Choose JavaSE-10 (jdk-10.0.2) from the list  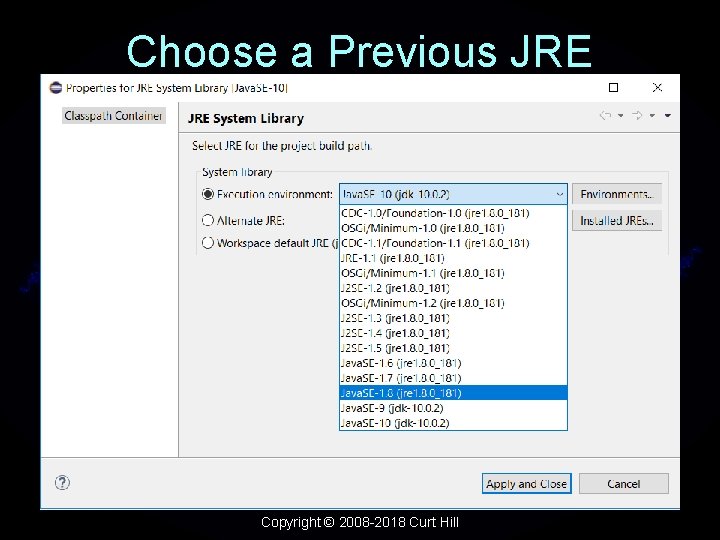[x=453, y=423]
